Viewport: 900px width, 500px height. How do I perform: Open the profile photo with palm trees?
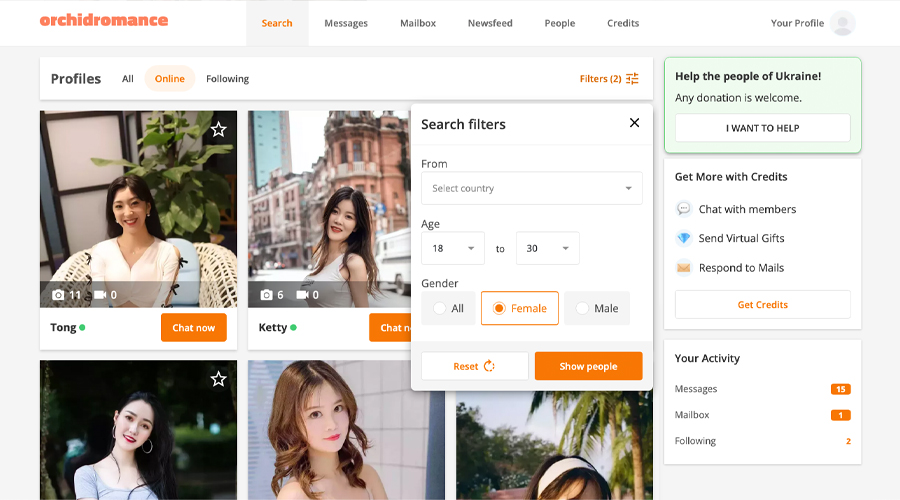554,445
